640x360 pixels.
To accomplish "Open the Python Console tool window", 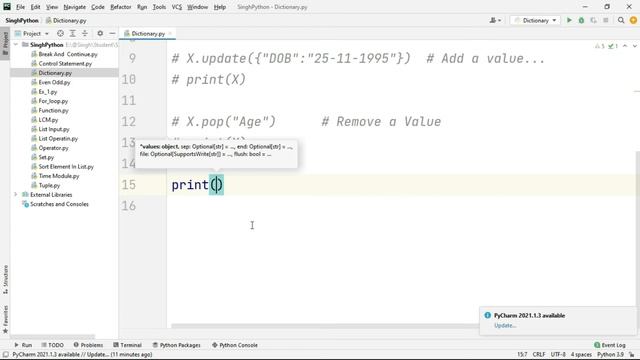I will coord(235,345).
